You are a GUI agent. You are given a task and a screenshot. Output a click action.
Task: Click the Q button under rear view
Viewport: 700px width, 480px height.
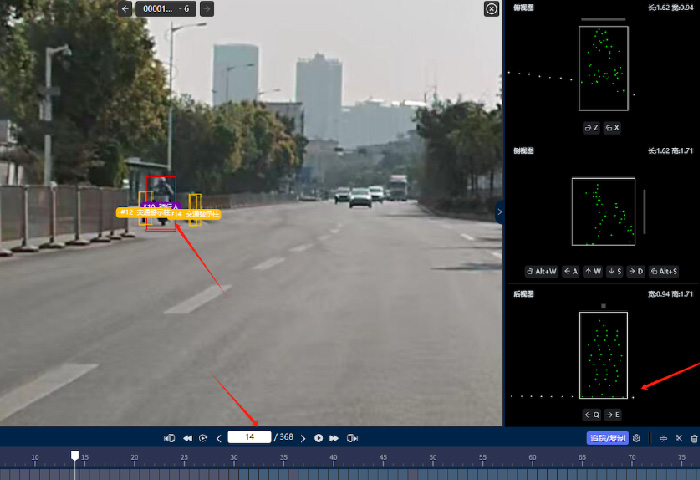coord(591,414)
